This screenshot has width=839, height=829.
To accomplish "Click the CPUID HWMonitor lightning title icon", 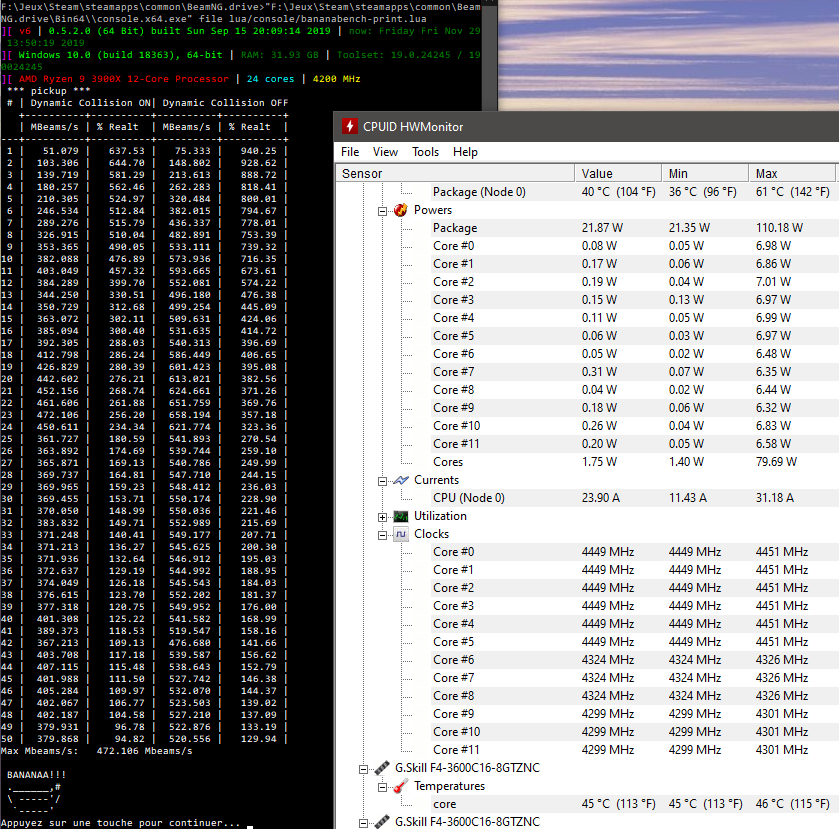I will [349, 126].
